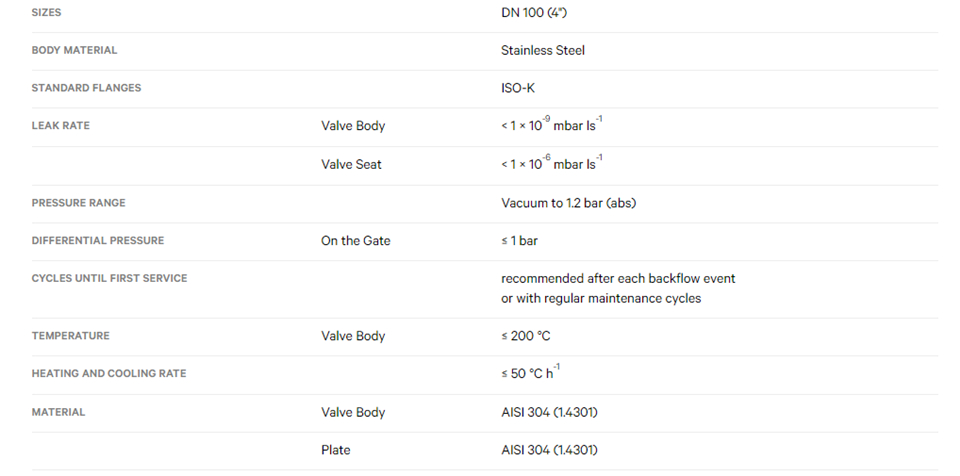Screen dimensions: 960x476
Task: Click the HEATING AND COOLING RATE label
Action: 109,374
